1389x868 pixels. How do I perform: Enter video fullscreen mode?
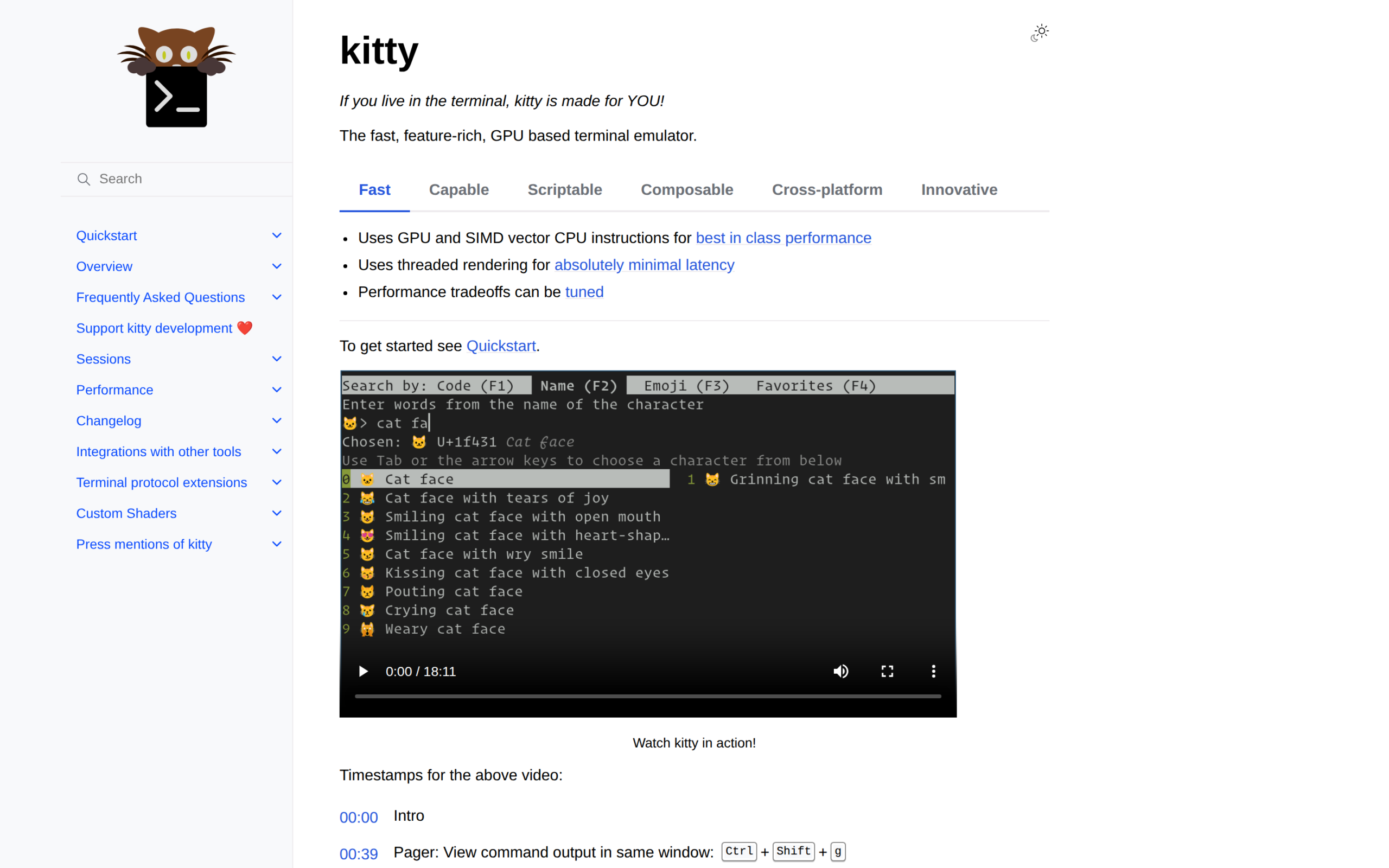pyautogui.click(x=887, y=671)
